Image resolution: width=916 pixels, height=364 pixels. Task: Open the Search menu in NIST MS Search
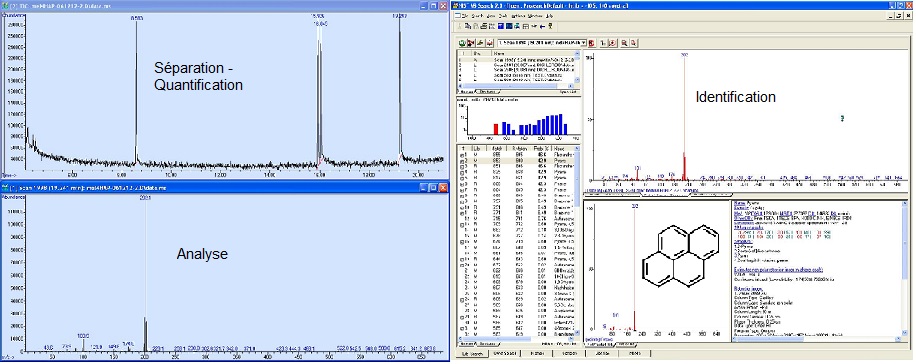tap(477, 16)
